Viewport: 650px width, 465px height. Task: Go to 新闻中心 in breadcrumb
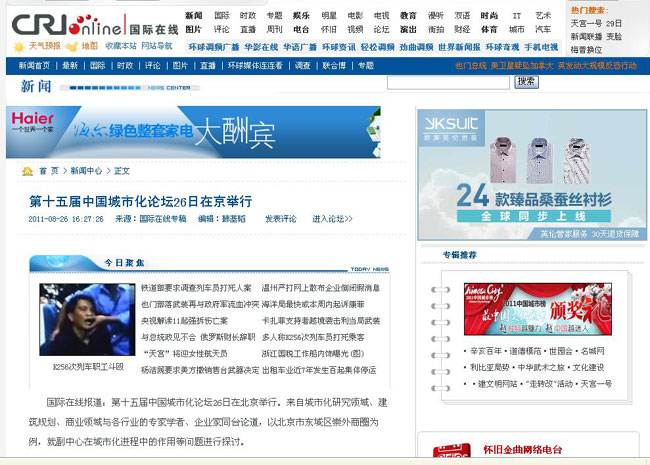click(86, 171)
